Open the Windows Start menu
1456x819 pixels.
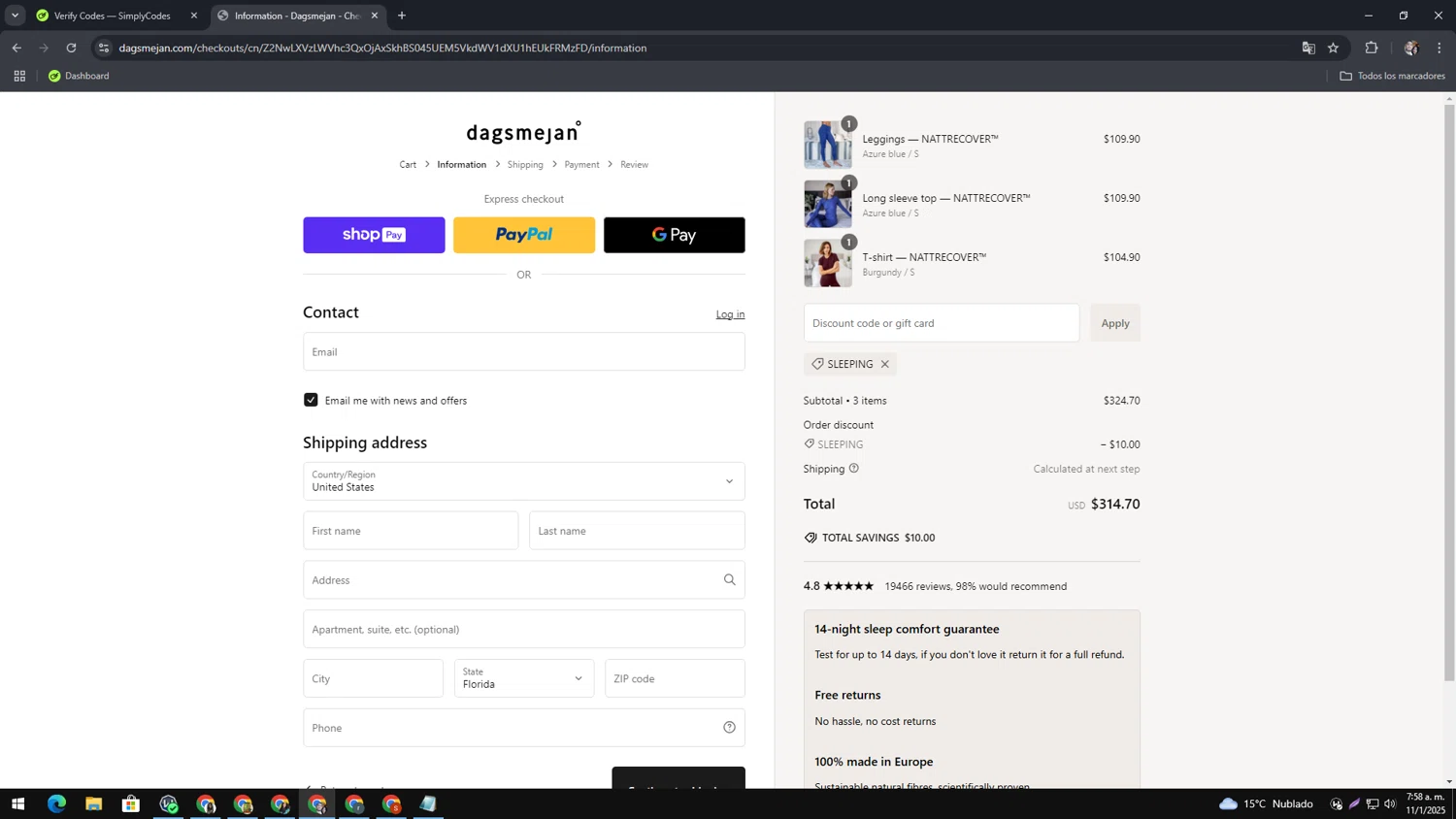(17, 803)
